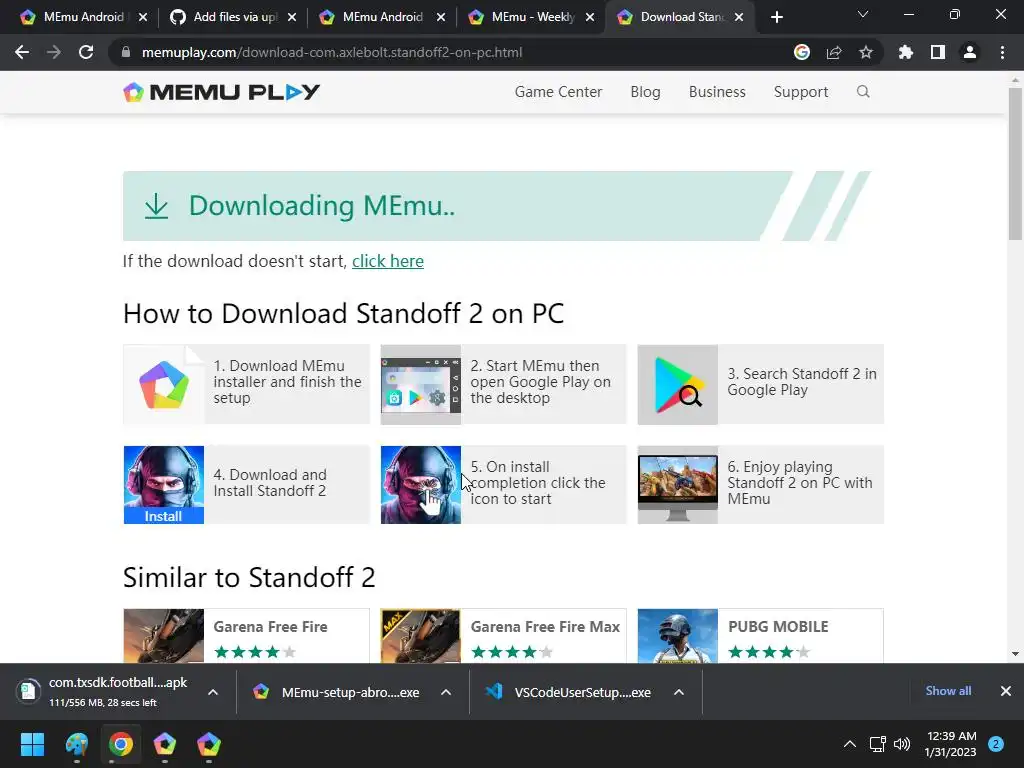Open the volume tray icon
The width and height of the screenshot is (1024, 768).
[x=902, y=744]
